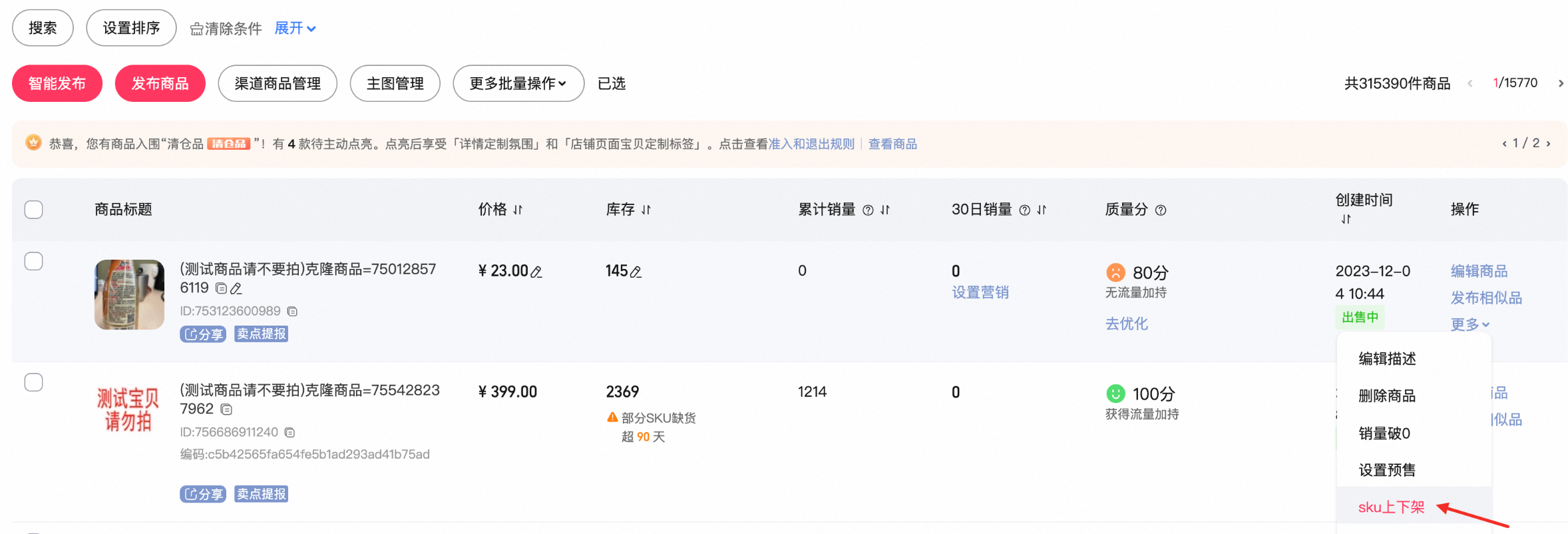Show help for 累计销量

click(868, 210)
